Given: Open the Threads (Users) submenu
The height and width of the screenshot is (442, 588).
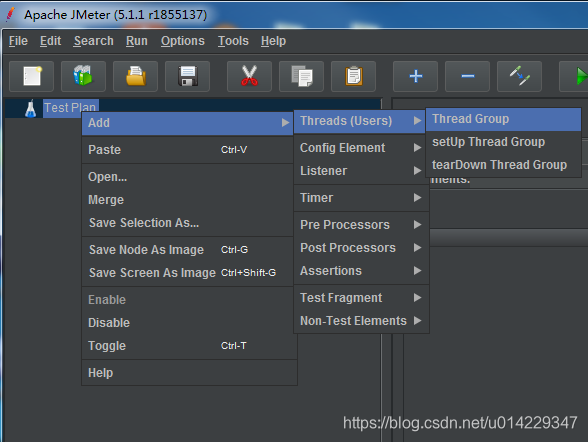Looking at the screenshot, I should (x=360, y=121).
